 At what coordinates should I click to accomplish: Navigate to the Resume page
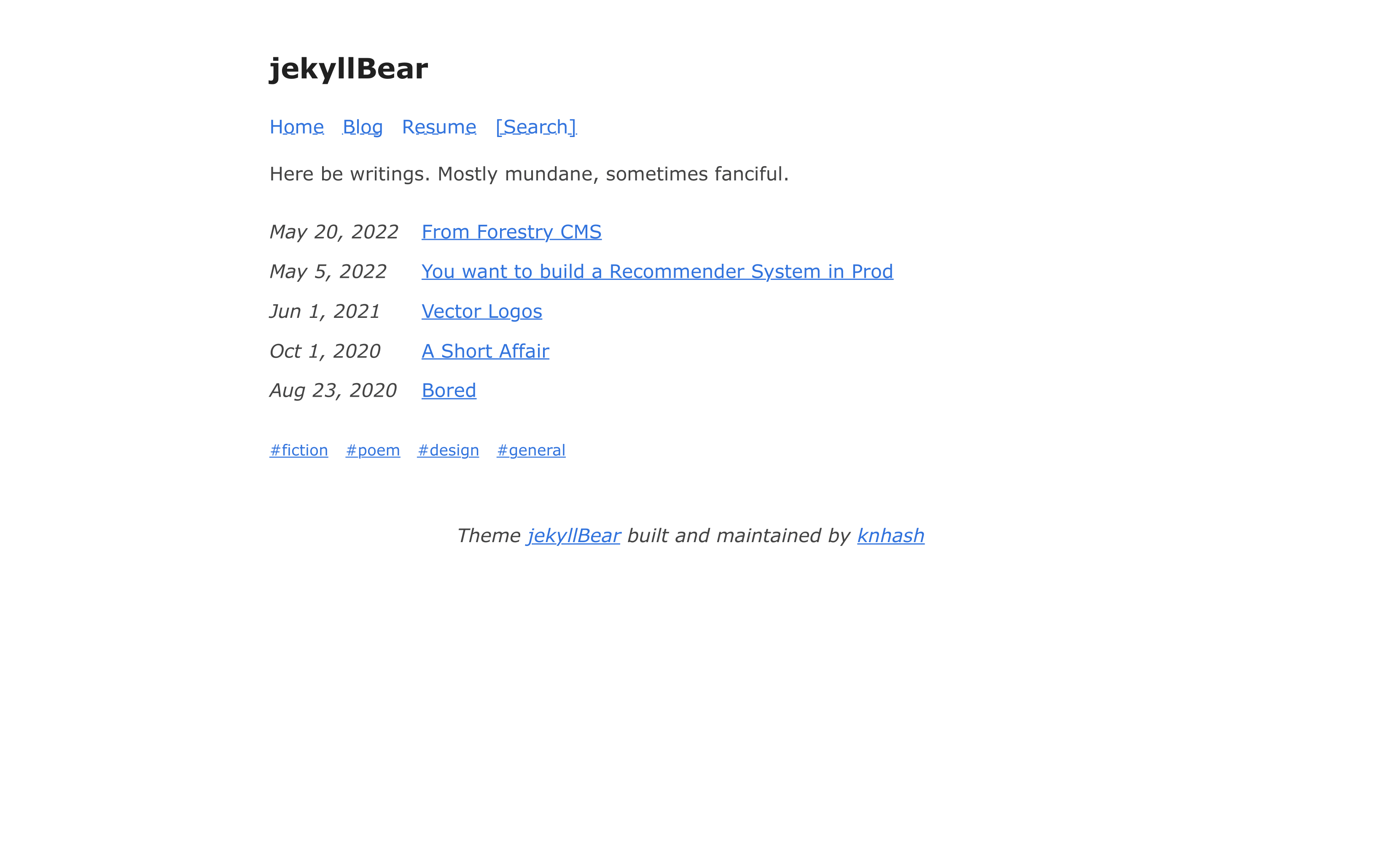[x=438, y=126]
